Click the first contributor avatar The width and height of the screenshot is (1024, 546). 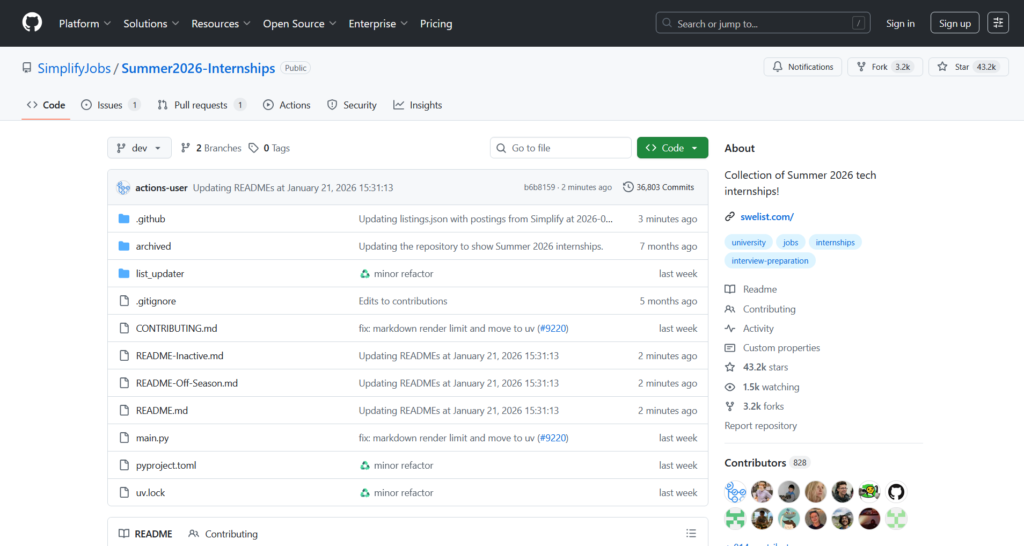tap(736, 491)
